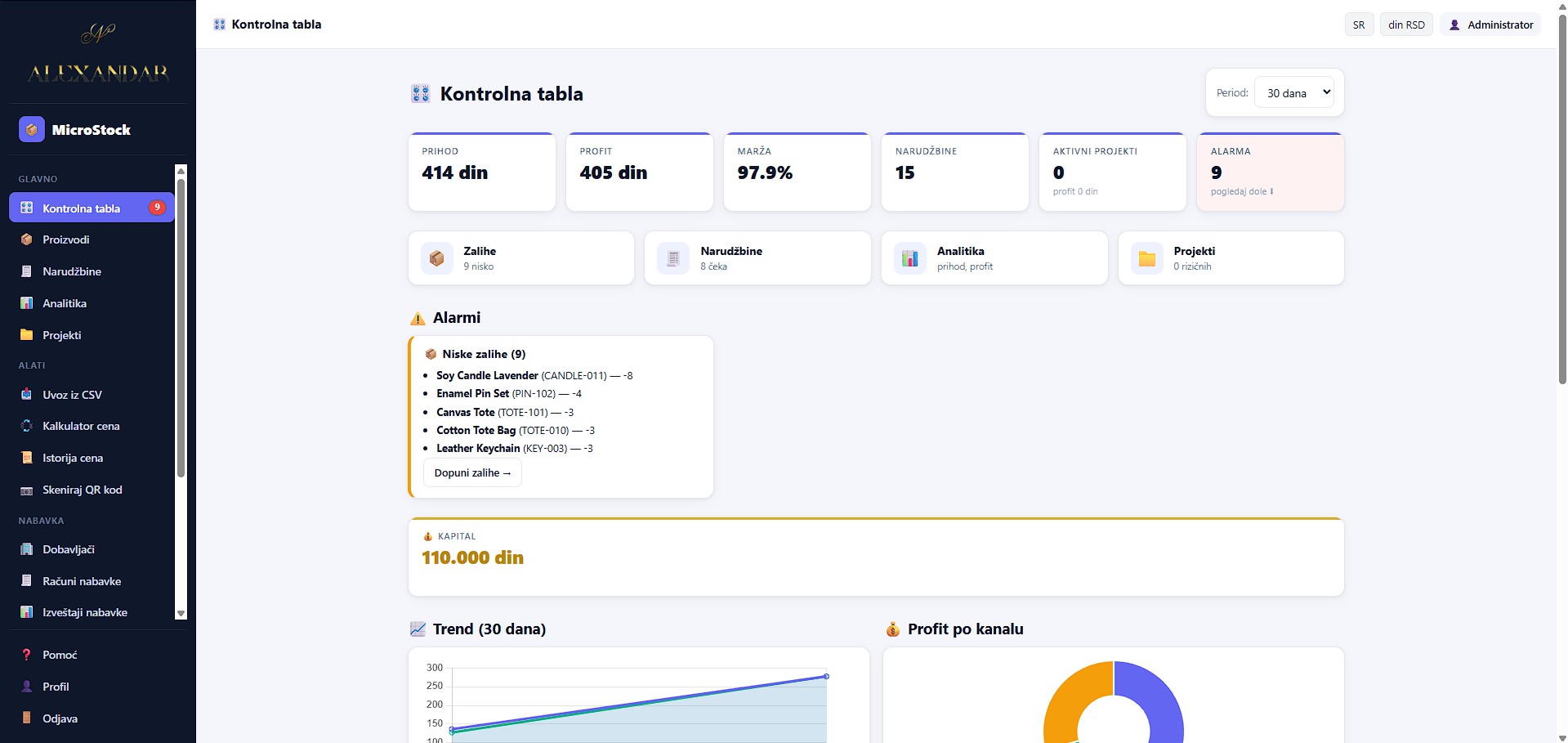1568x743 pixels.
Task: Click the Proizvodi box icon in sidebar
Action: pyautogui.click(x=27, y=239)
